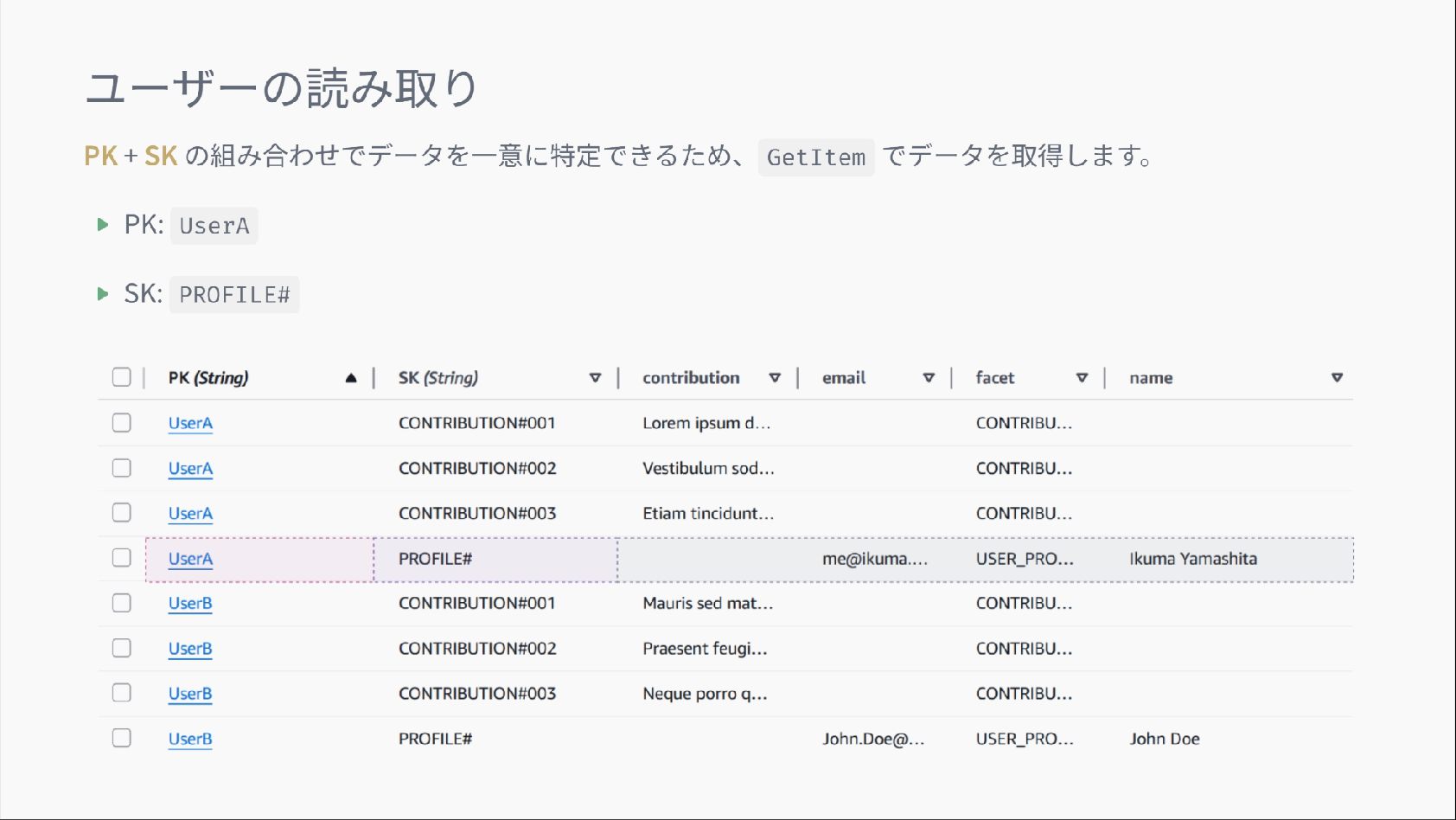This screenshot has width=1456, height=820.
Task: Select the Ikuma Yamashita name cell
Action: coord(1192,559)
